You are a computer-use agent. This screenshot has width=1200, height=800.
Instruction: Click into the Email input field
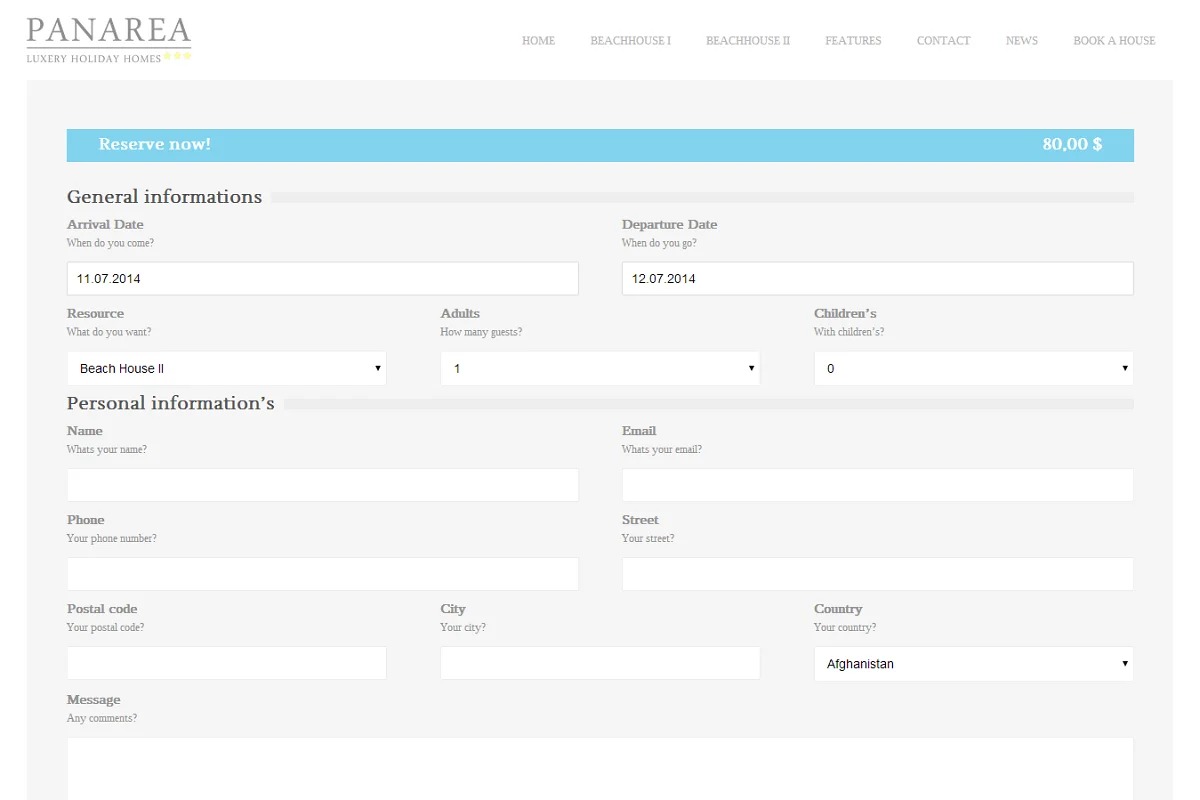[877, 485]
